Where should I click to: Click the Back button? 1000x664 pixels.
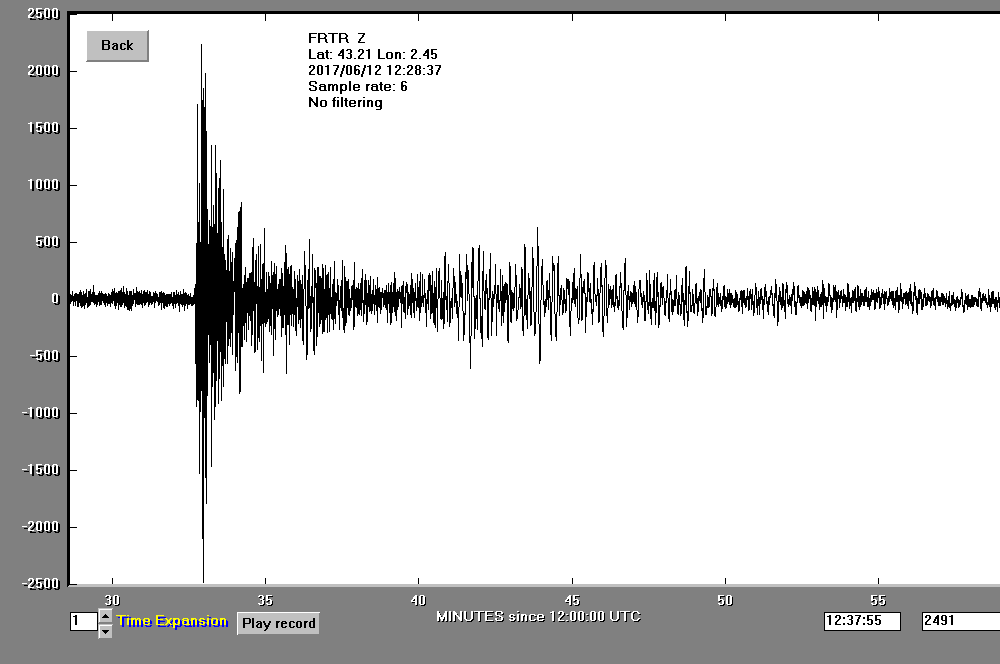tap(117, 46)
